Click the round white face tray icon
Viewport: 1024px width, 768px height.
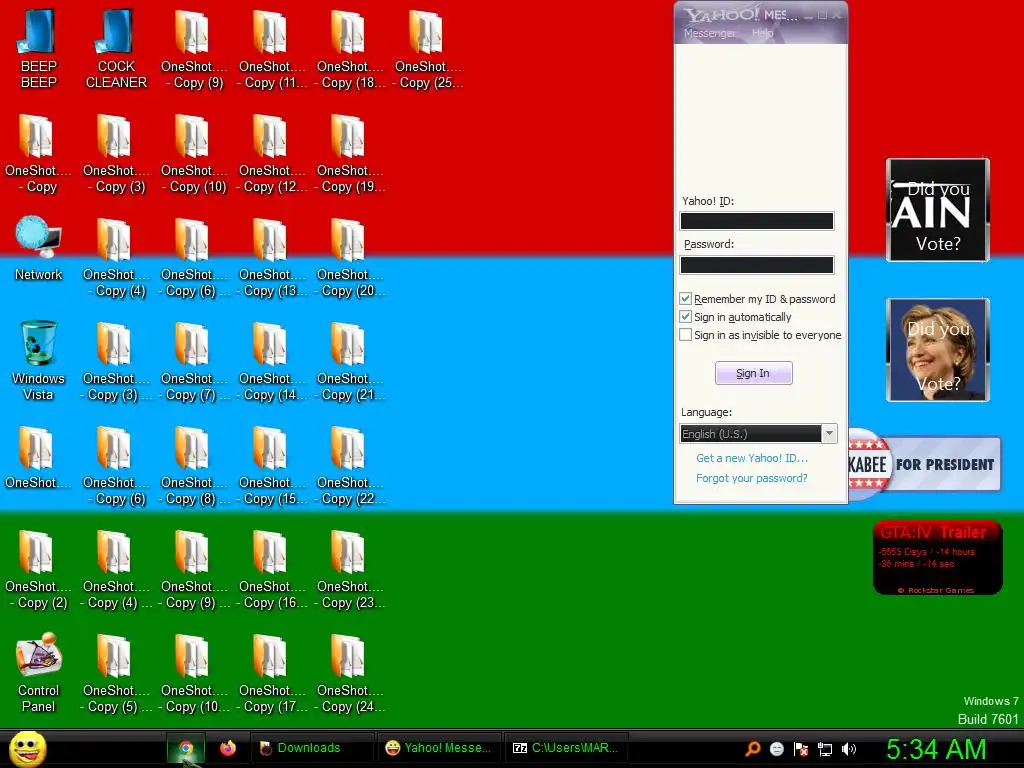pos(776,749)
